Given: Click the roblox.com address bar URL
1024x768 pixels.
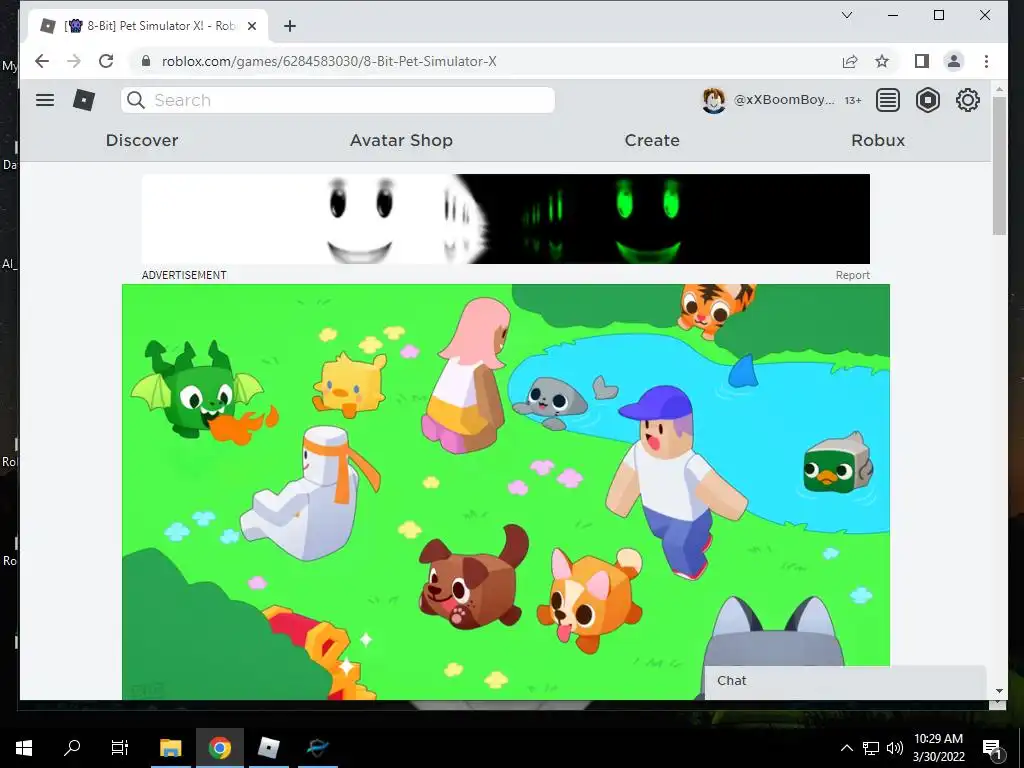Looking at the screenshot, I should pyautogui.click(x=329, y=61).
